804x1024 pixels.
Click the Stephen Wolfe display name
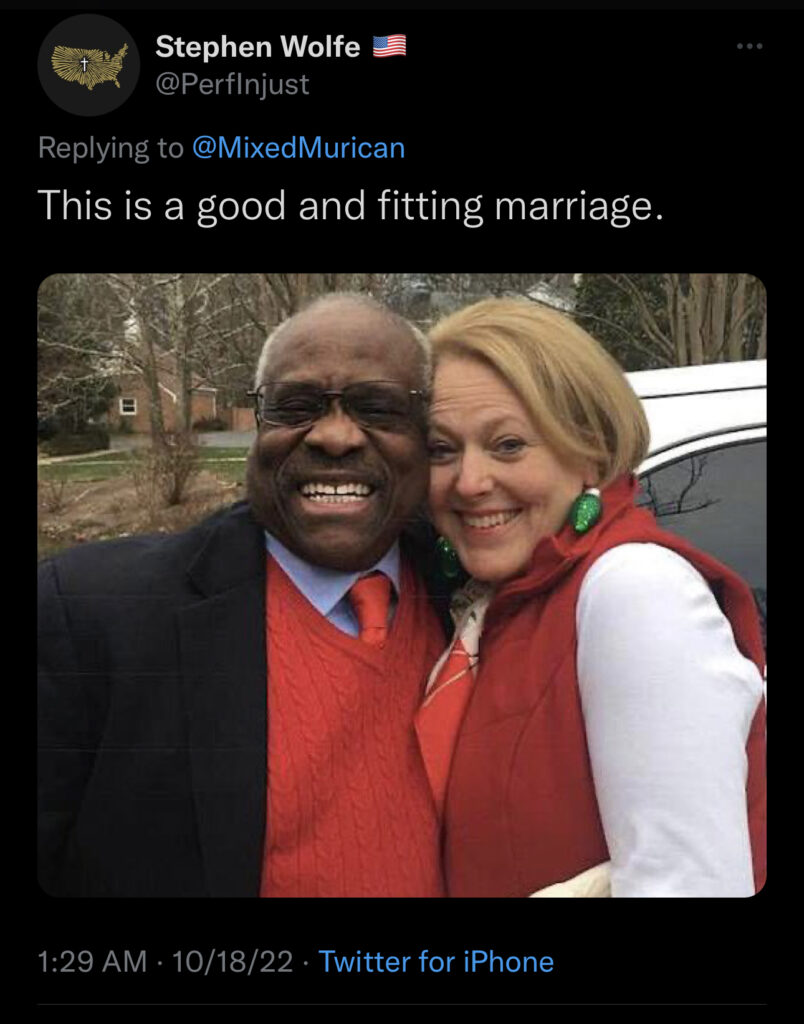(x=258, y=46)
